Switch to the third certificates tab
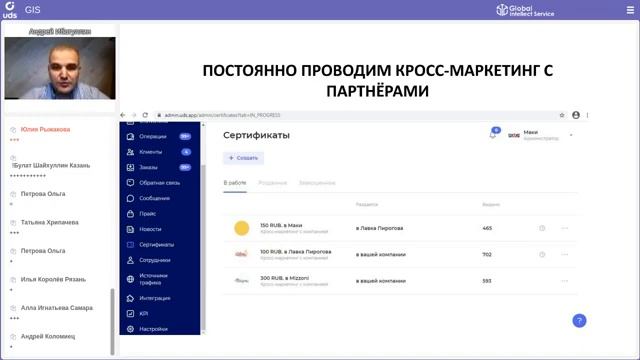 click(317, 183)
